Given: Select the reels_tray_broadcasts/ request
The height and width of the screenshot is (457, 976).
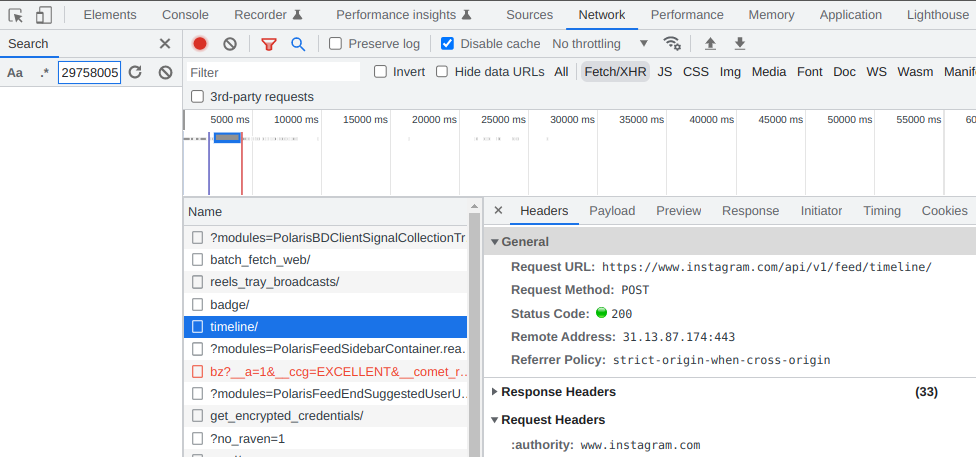Looking at the screenshot, I should [x=274, y=282].
